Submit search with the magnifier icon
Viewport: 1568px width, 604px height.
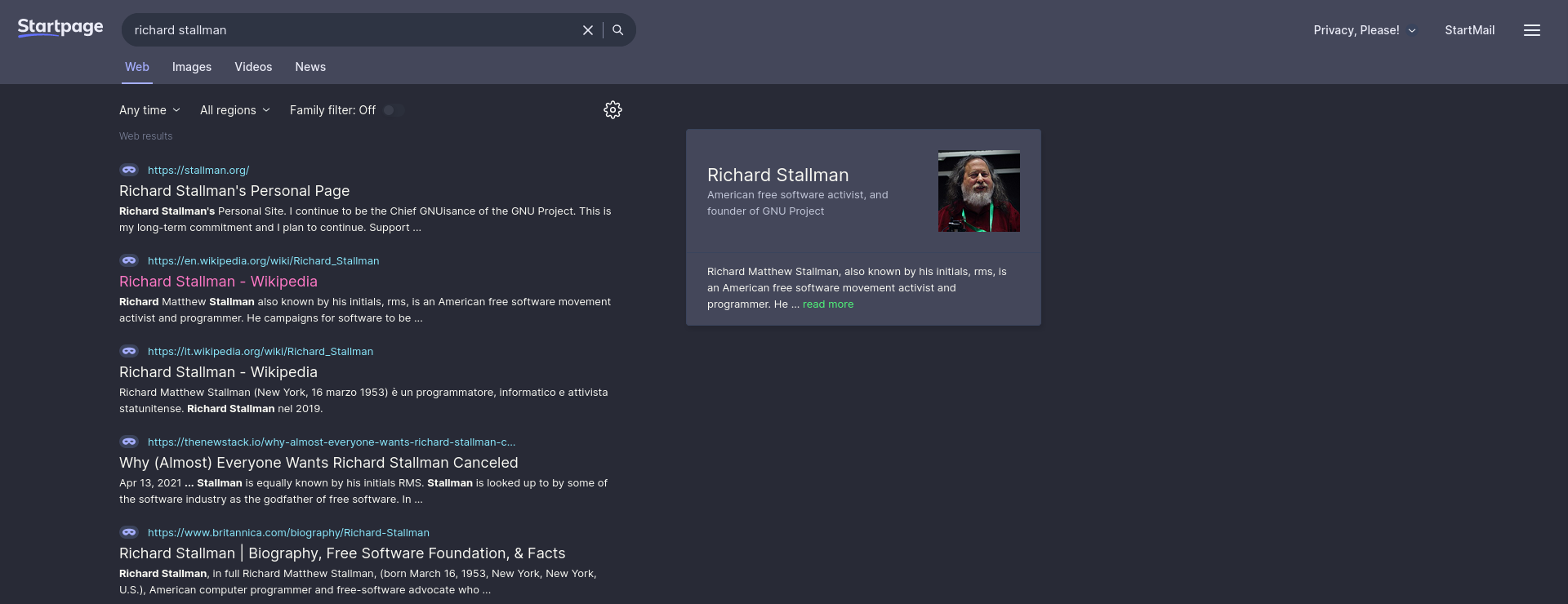(x=618, y=30)
